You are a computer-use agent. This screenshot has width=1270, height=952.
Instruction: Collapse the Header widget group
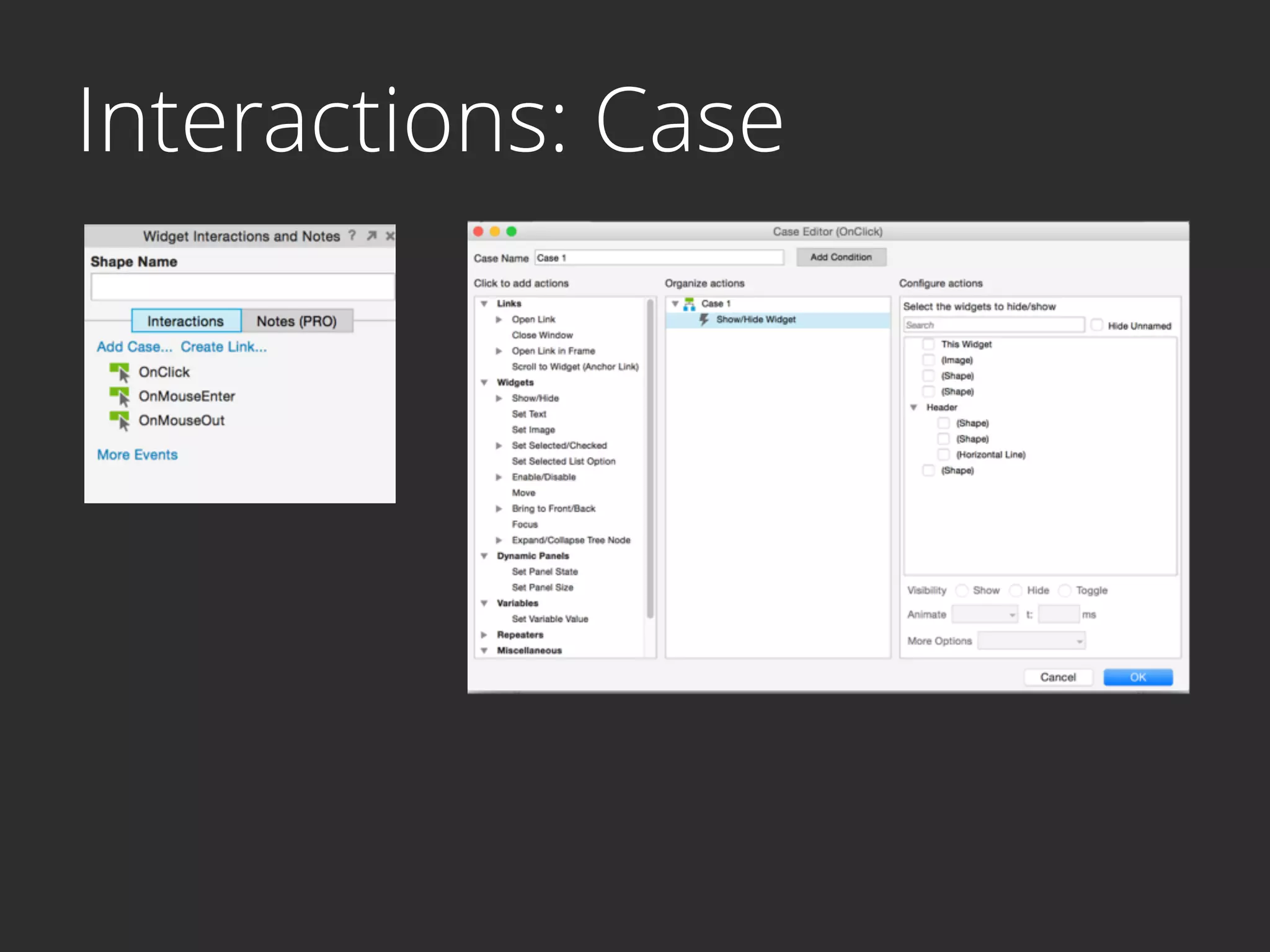[913, 407]
